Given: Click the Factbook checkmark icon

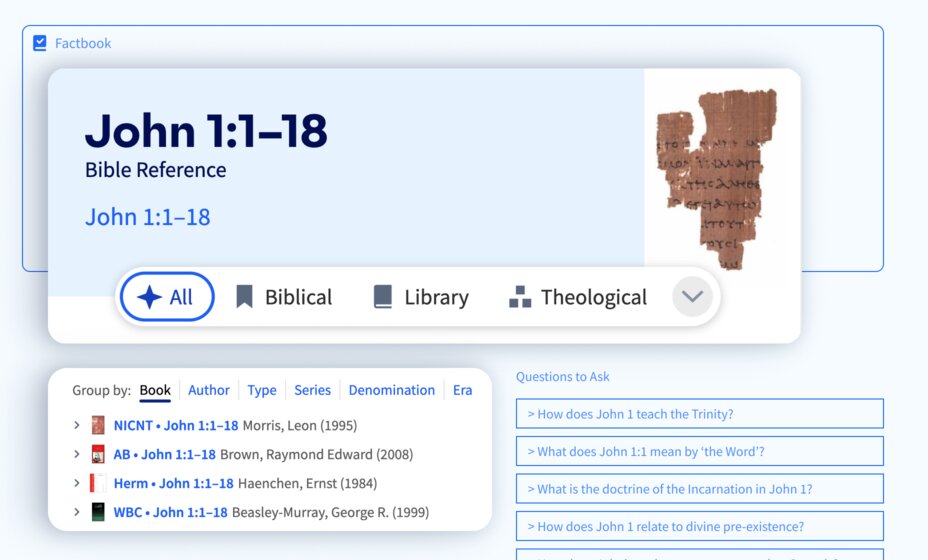Looking at the screenshot, I should [x=40, y=43].
